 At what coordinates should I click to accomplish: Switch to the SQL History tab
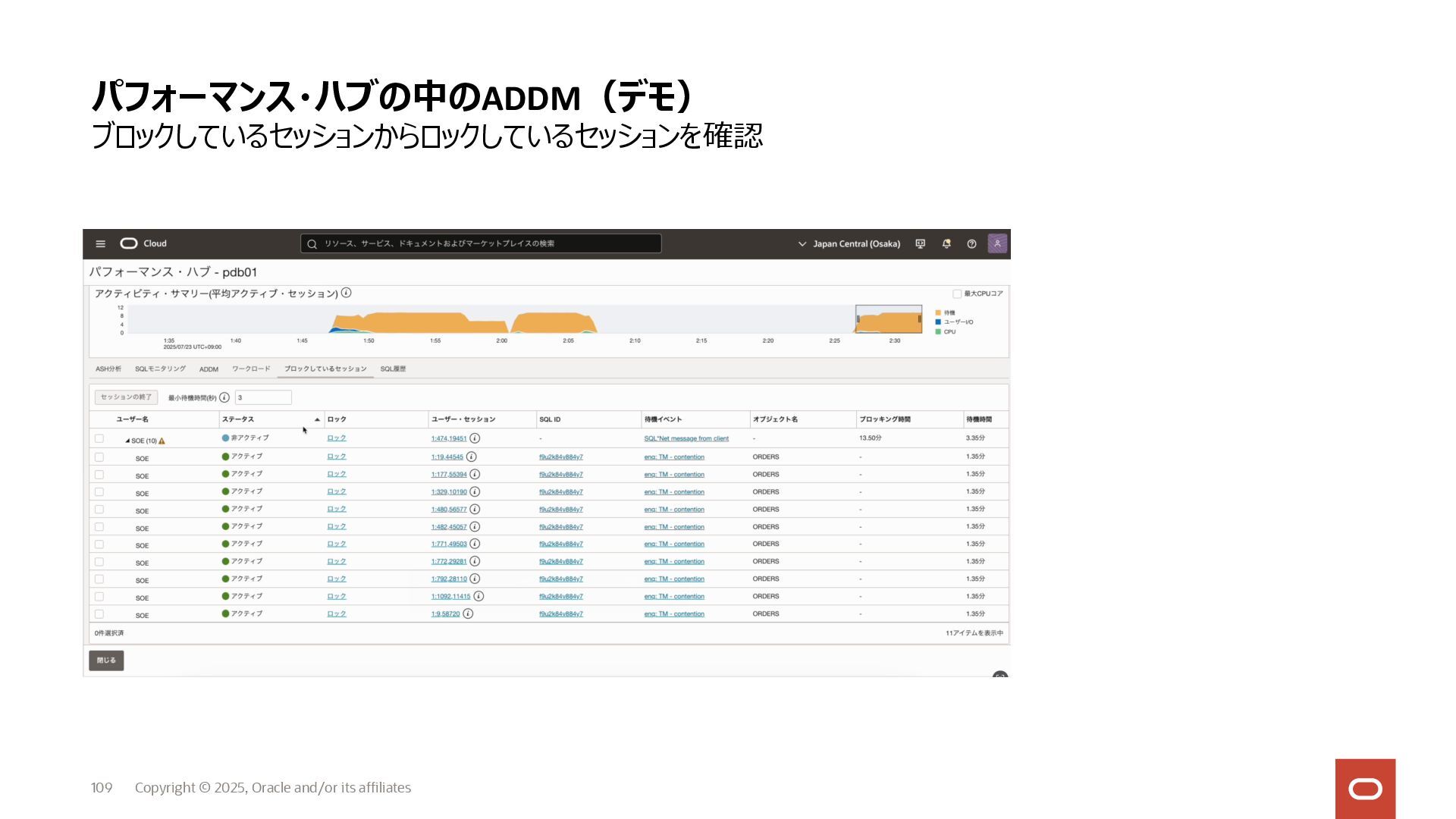coord(393,369)
